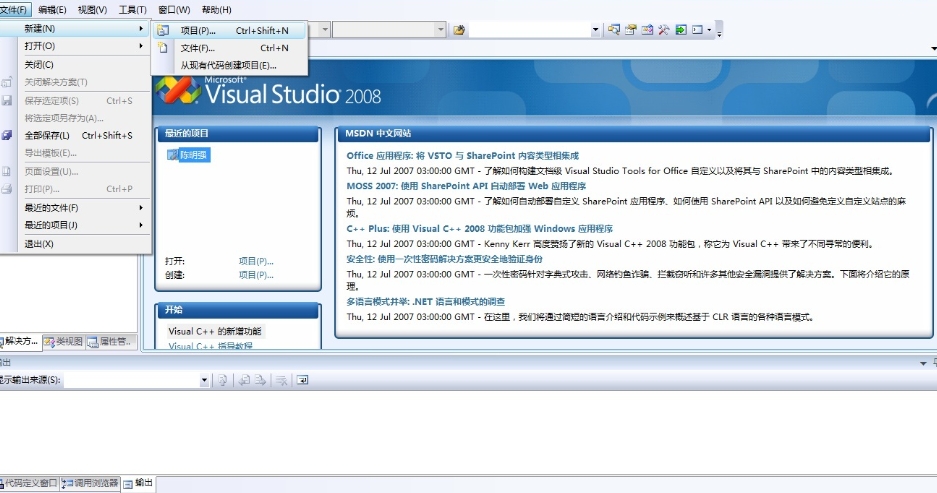The width and height of the screenshot is (937, 493).
Task: Open the 视图(V) menu
Action: [92, 10]
